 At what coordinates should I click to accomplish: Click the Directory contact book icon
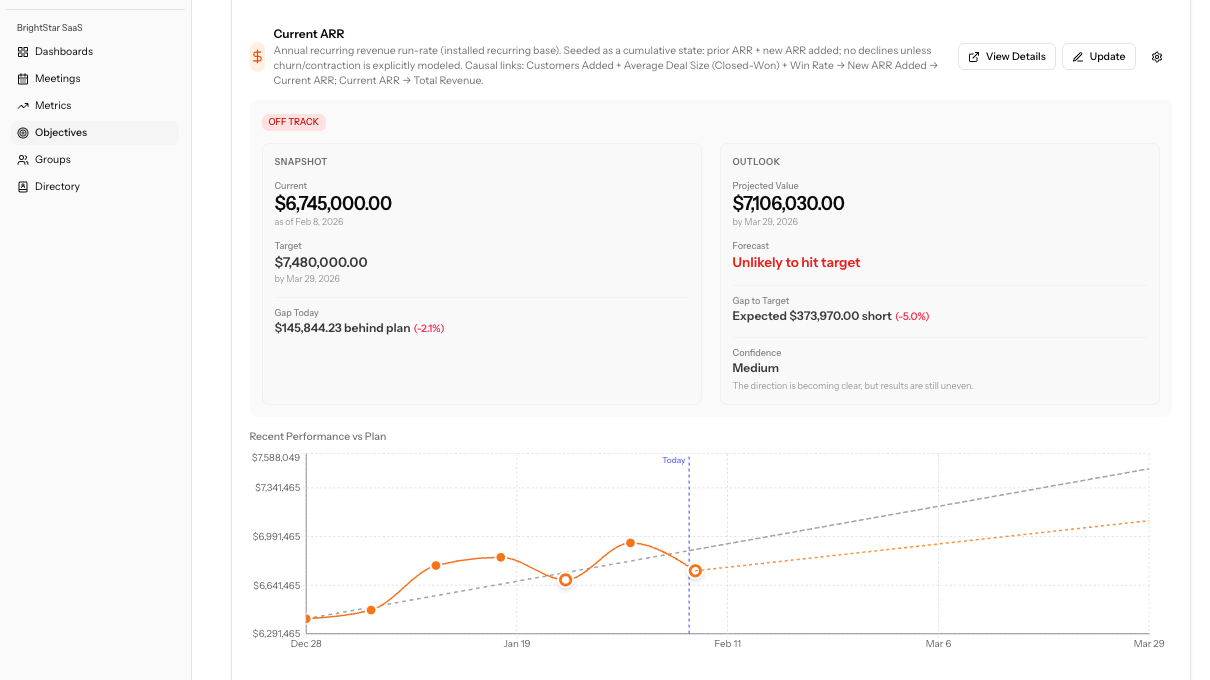tap(23, 187)
